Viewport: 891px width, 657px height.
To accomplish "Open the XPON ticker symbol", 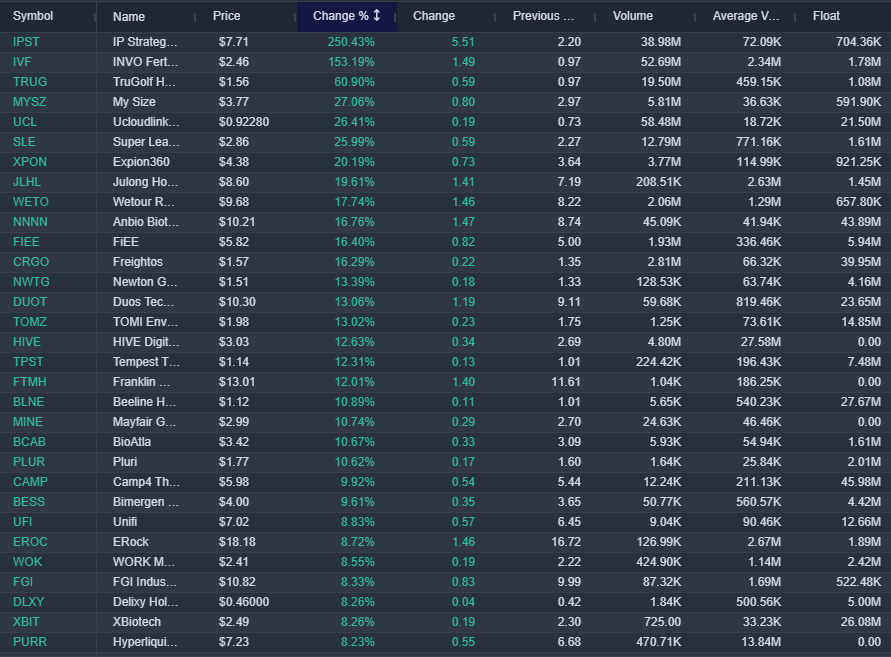I will coord(30,162).
